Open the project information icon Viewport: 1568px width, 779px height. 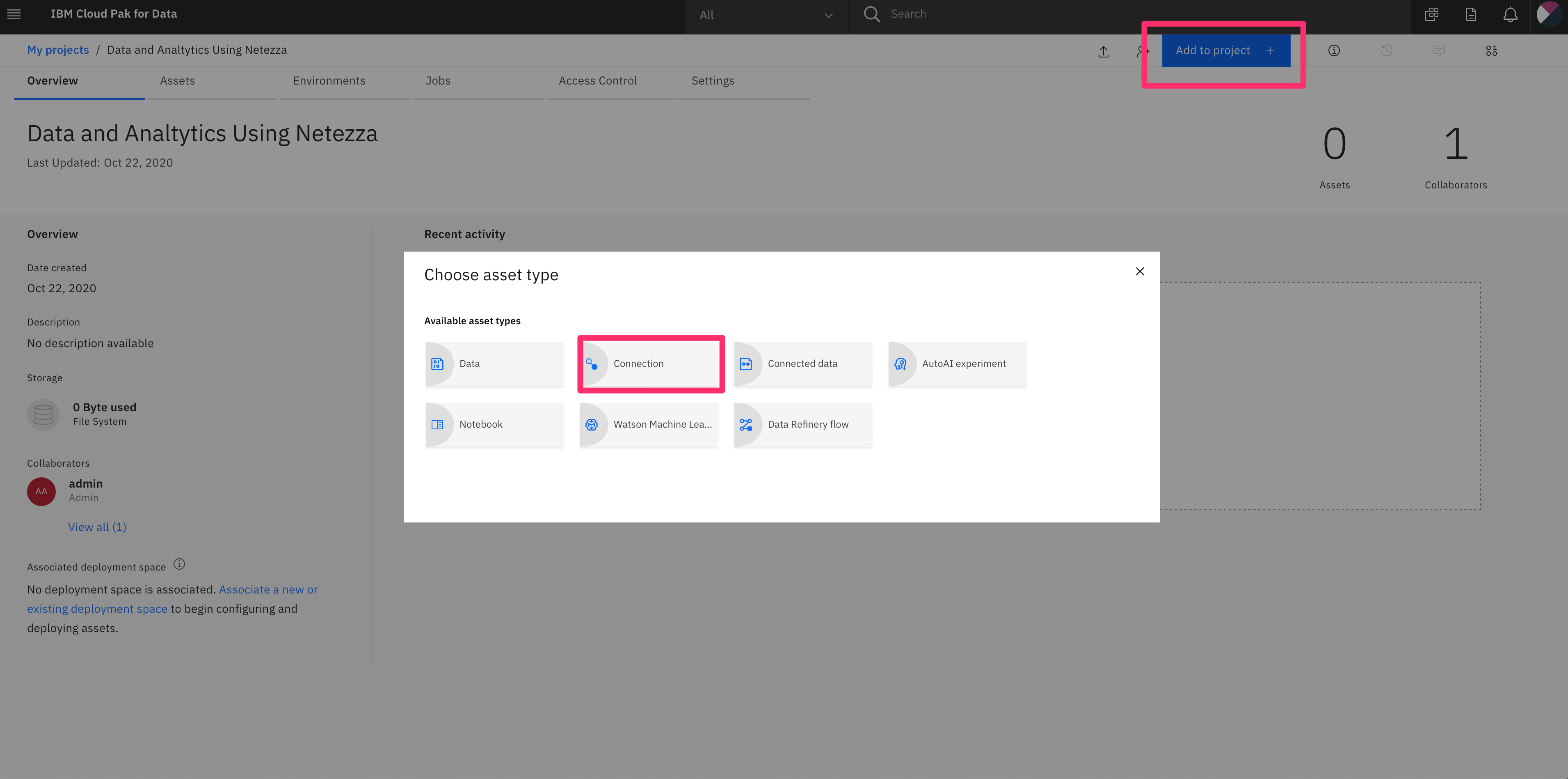pos(1334,50)
